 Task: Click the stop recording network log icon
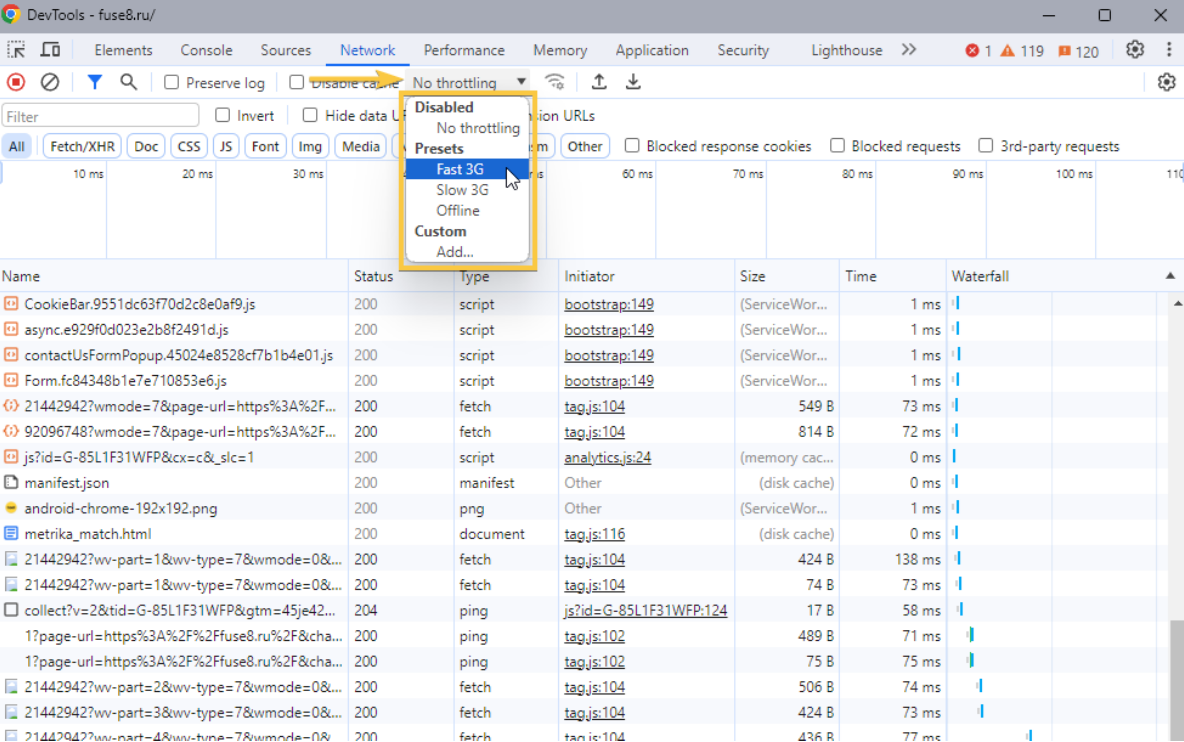pyautogui.click(x=16, y=82)
